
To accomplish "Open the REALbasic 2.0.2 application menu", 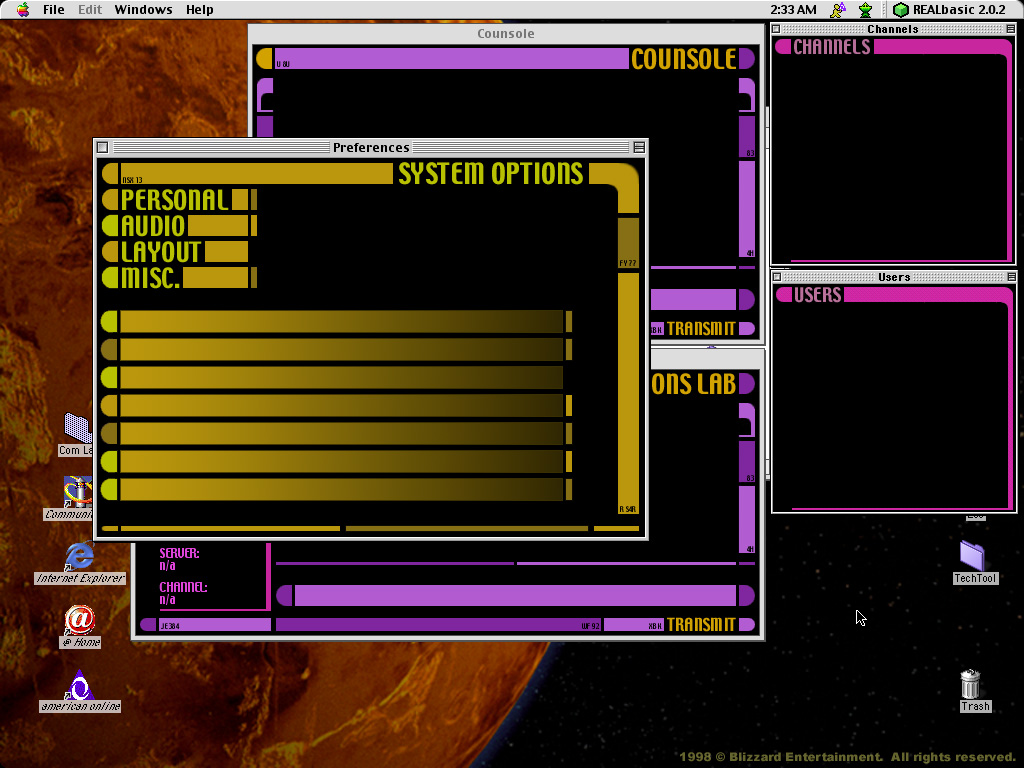I will click(x=949, y=10).
